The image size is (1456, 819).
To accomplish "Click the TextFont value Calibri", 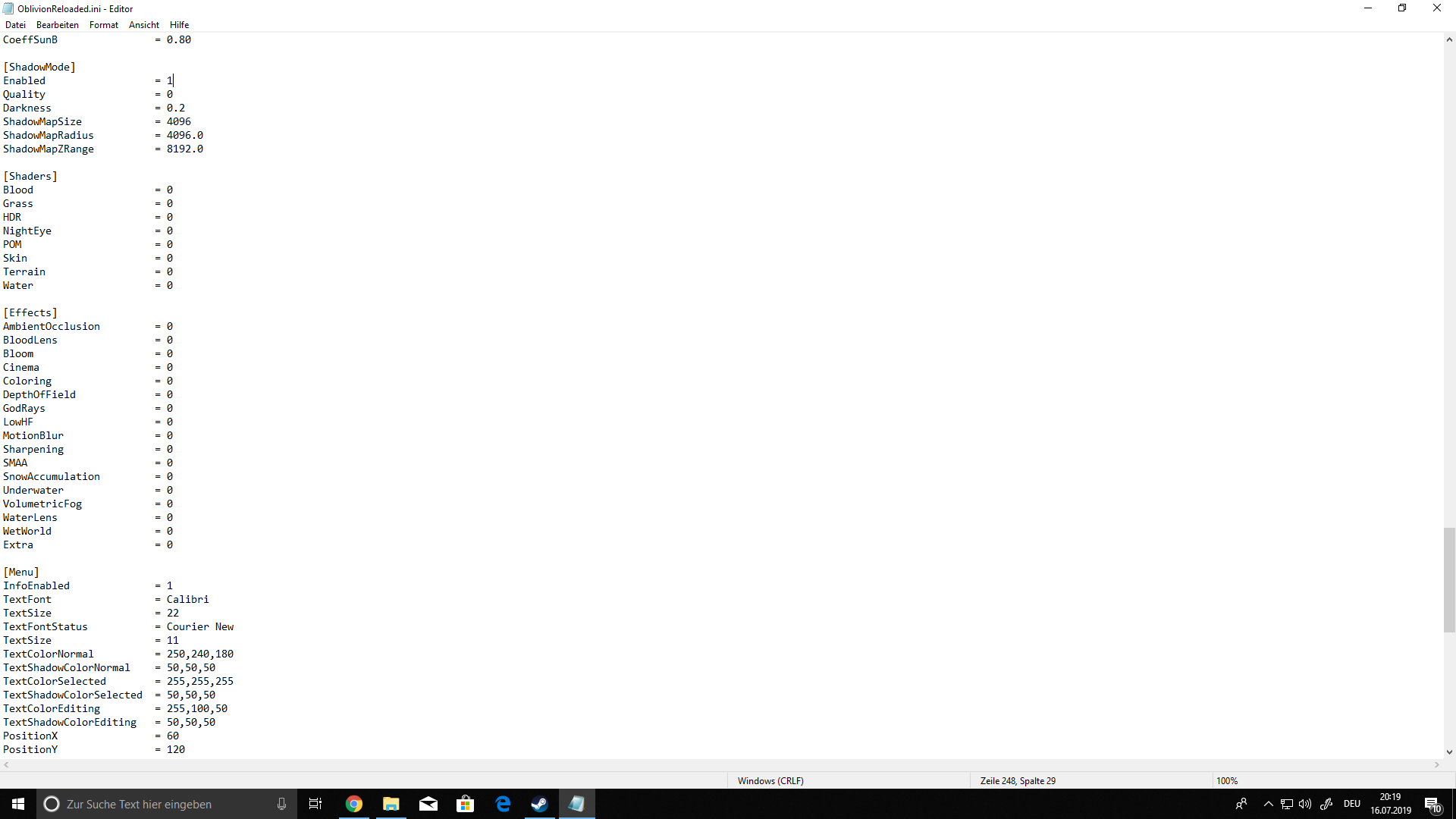I will (188, 599).
